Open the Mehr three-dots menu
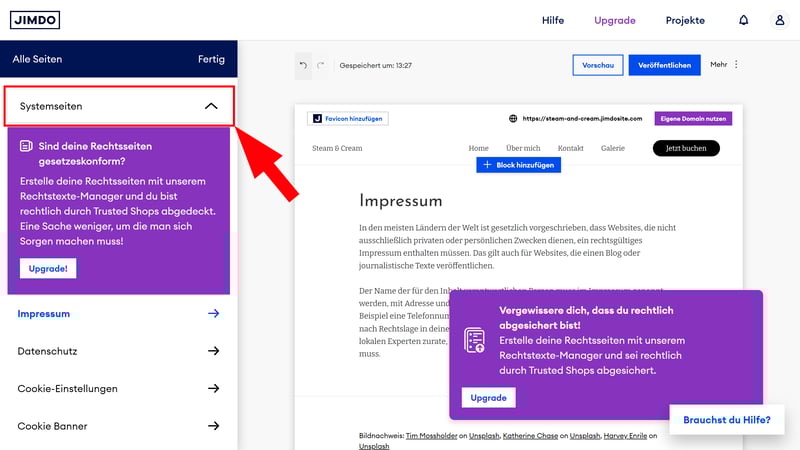The image size is (800, 450). [x=736, y=65]
